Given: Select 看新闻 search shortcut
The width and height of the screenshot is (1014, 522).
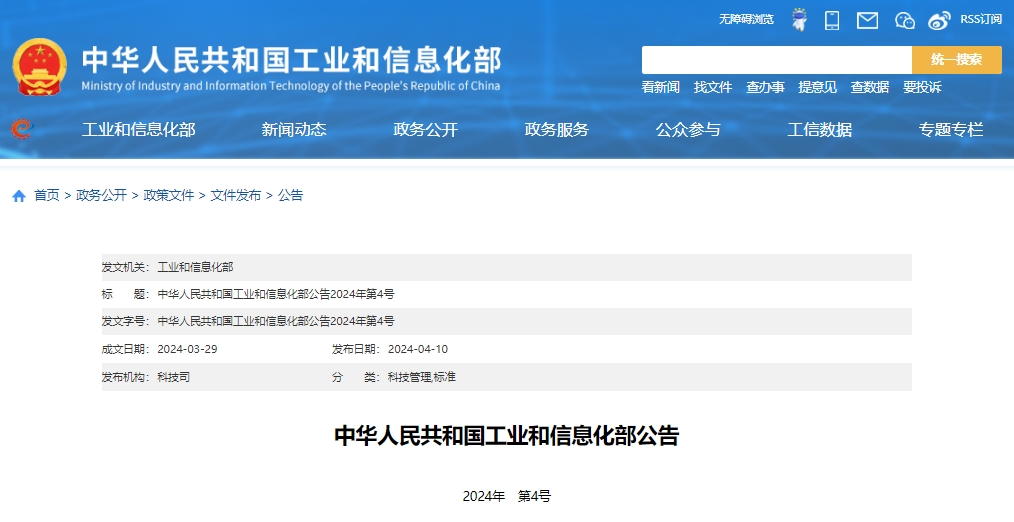Looking at the screenshot, I should point(660,87).
